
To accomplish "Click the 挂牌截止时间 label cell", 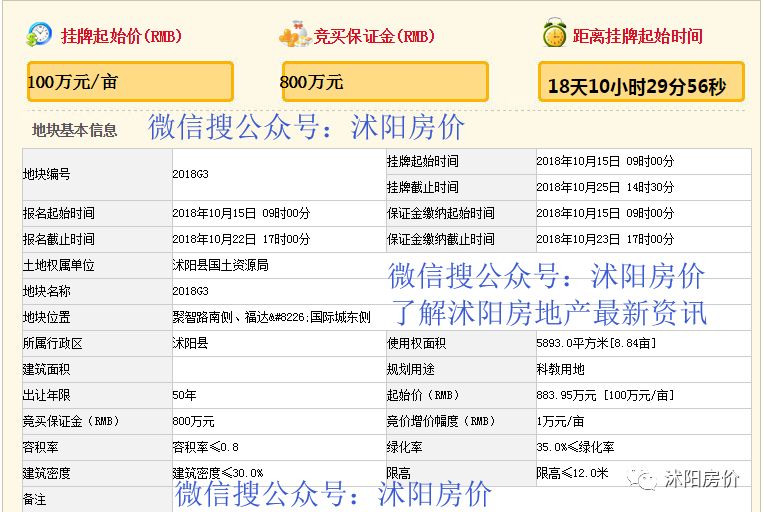I will [x=461, y=187].
